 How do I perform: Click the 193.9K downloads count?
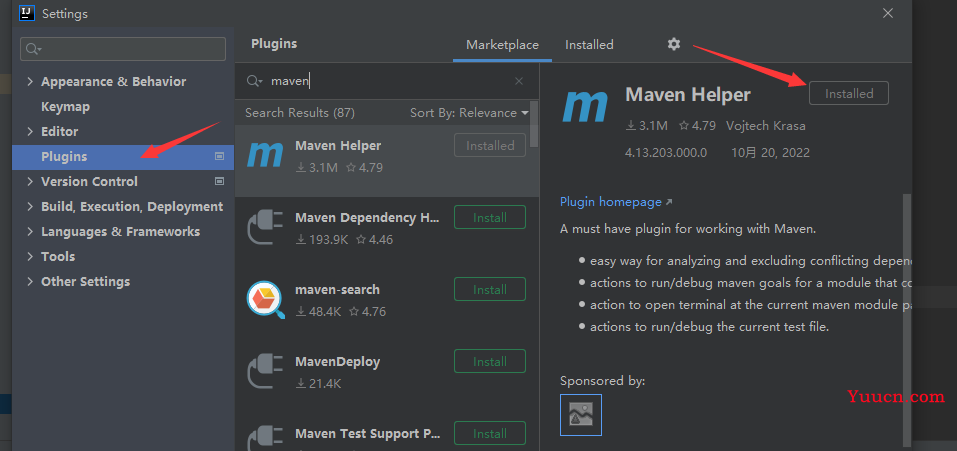pos(322,240)
